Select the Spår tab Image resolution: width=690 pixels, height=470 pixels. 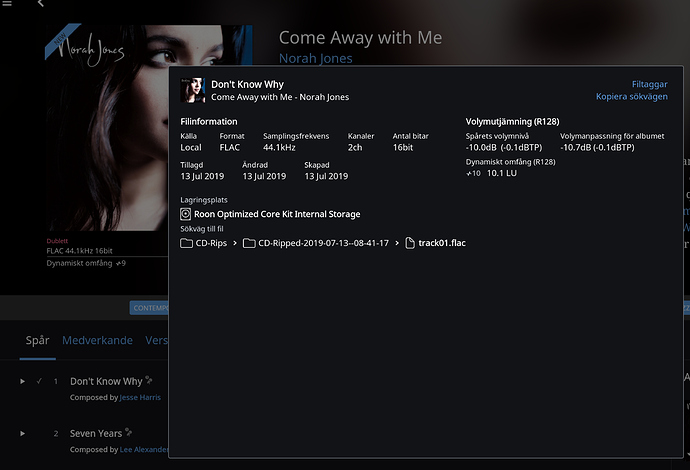coord(37,341)
